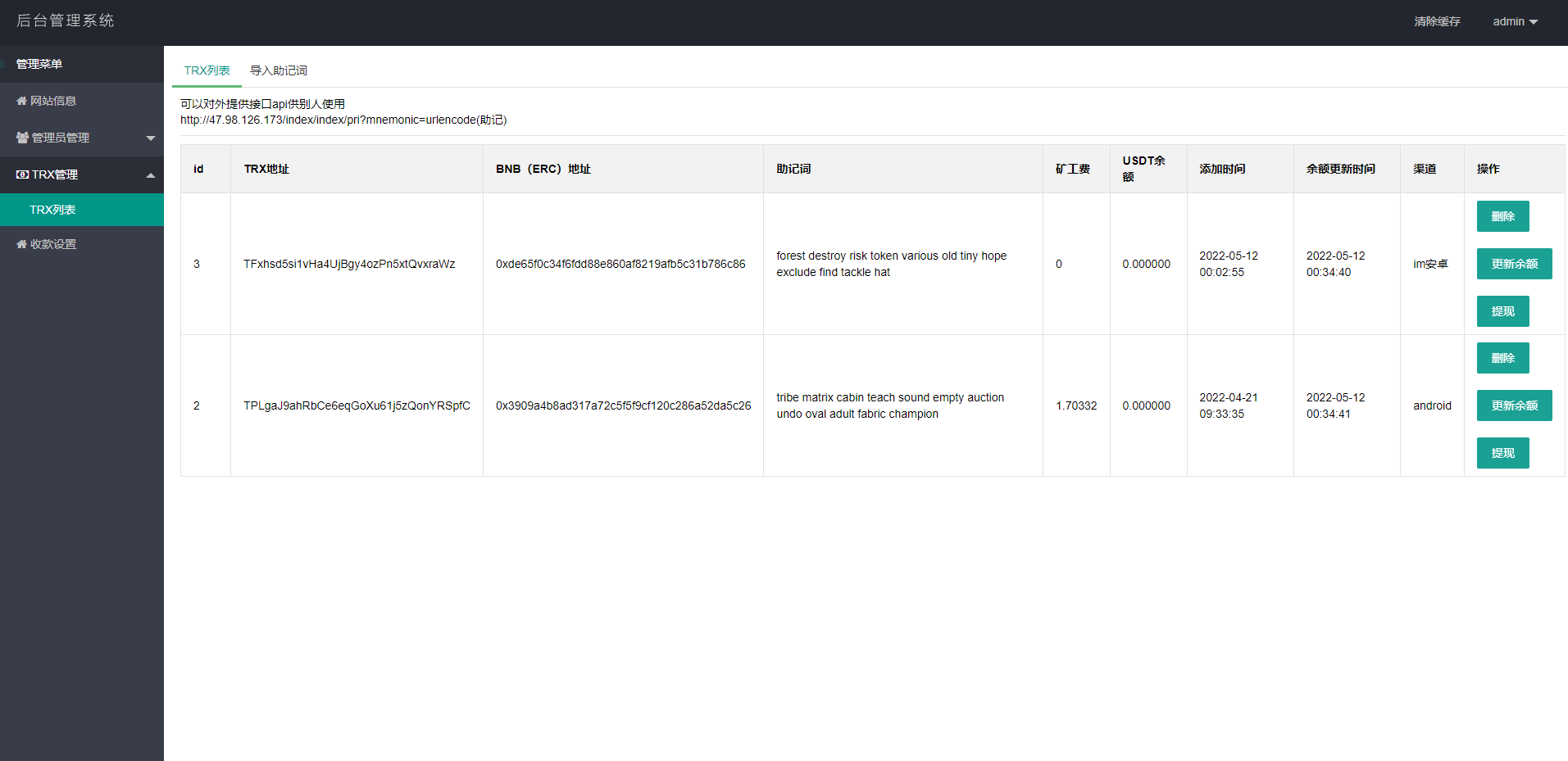Click the 2022-05-12 00:02:55 add time
1568x761 pixels.
(1229, 264)
